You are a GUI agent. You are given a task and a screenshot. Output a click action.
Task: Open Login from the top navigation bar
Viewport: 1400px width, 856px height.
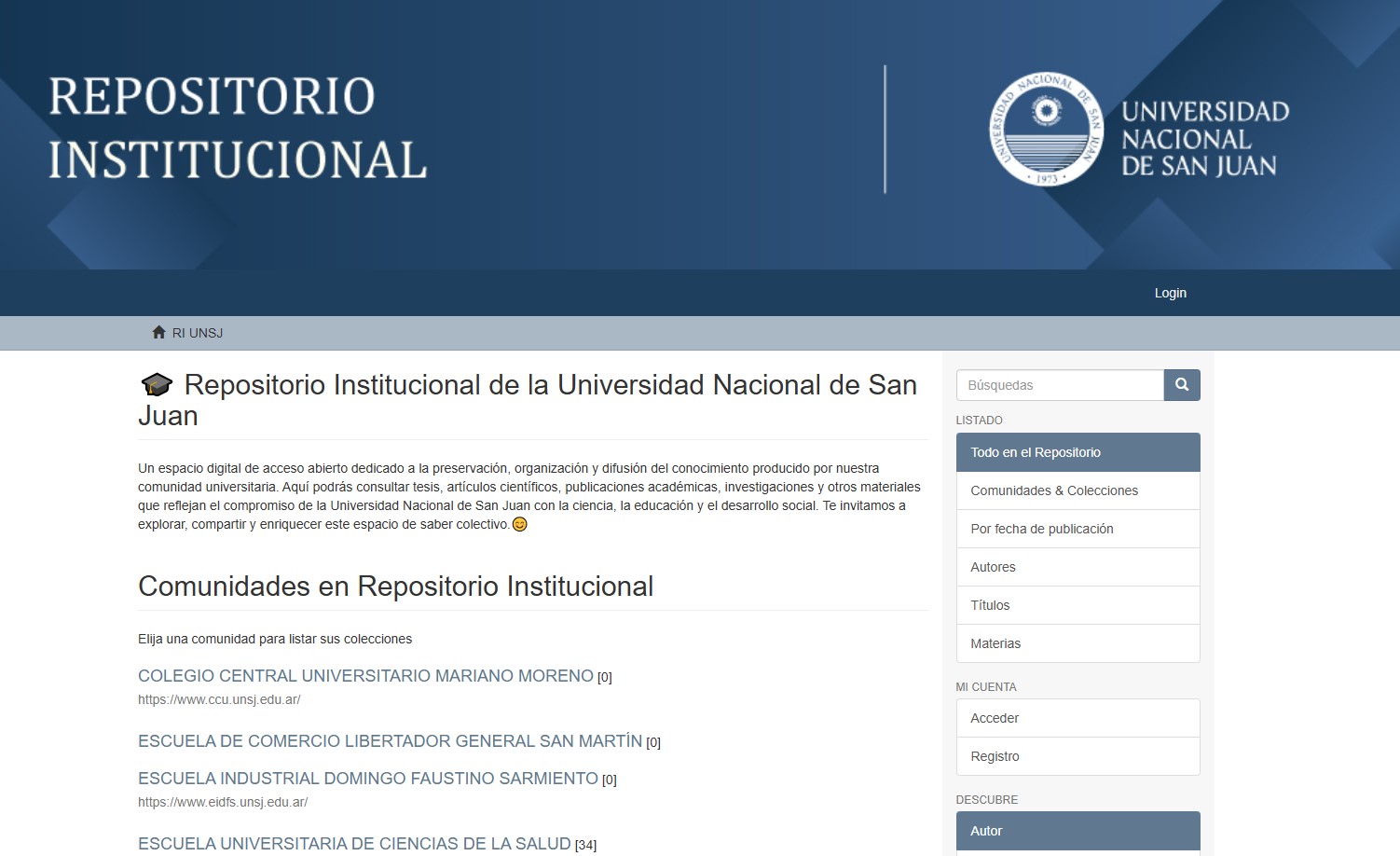(x=1170, y=293)
